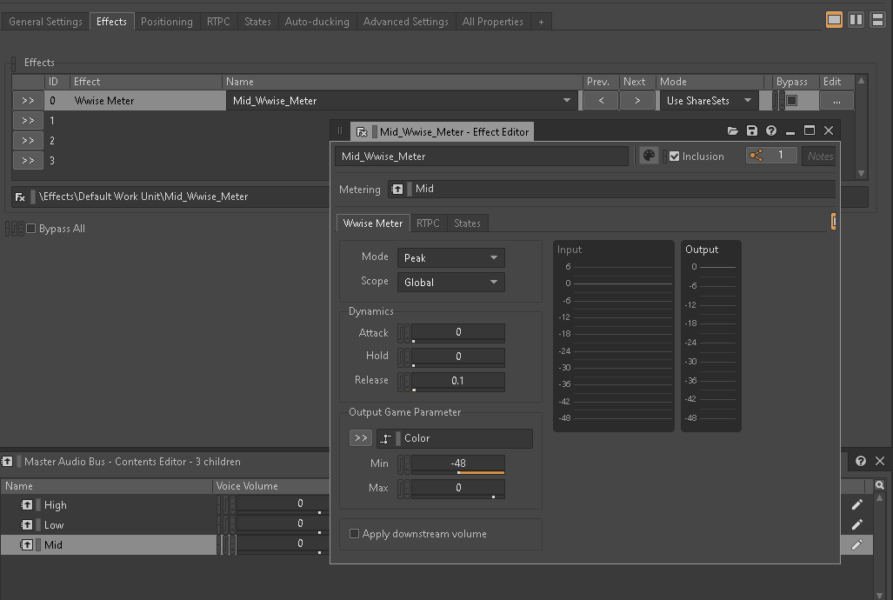Open the Mid bus edit pencil icon
893x600 pixels.
(x=857, y=545)
